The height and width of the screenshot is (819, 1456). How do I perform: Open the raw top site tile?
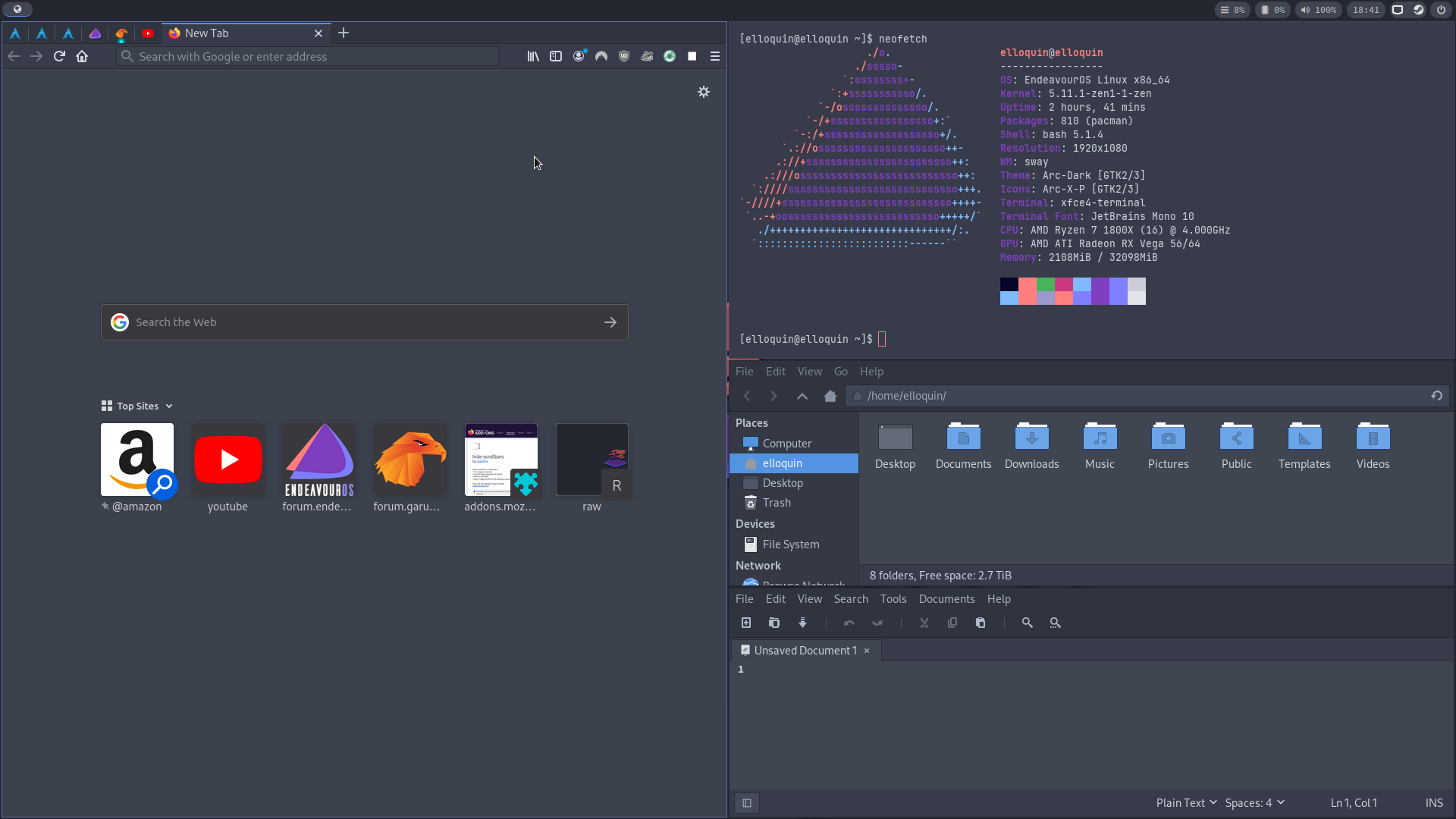(592, 468)
